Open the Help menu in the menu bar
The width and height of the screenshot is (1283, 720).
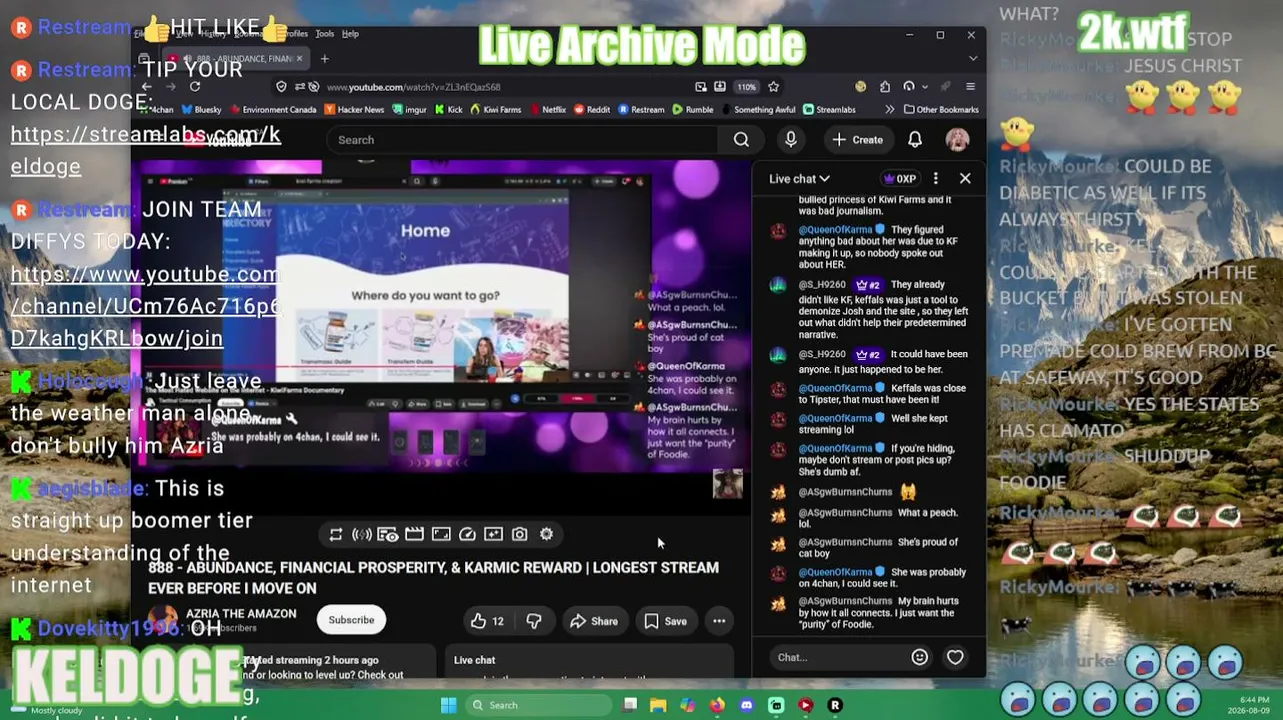pyautogui.click(x=350, y=34)
